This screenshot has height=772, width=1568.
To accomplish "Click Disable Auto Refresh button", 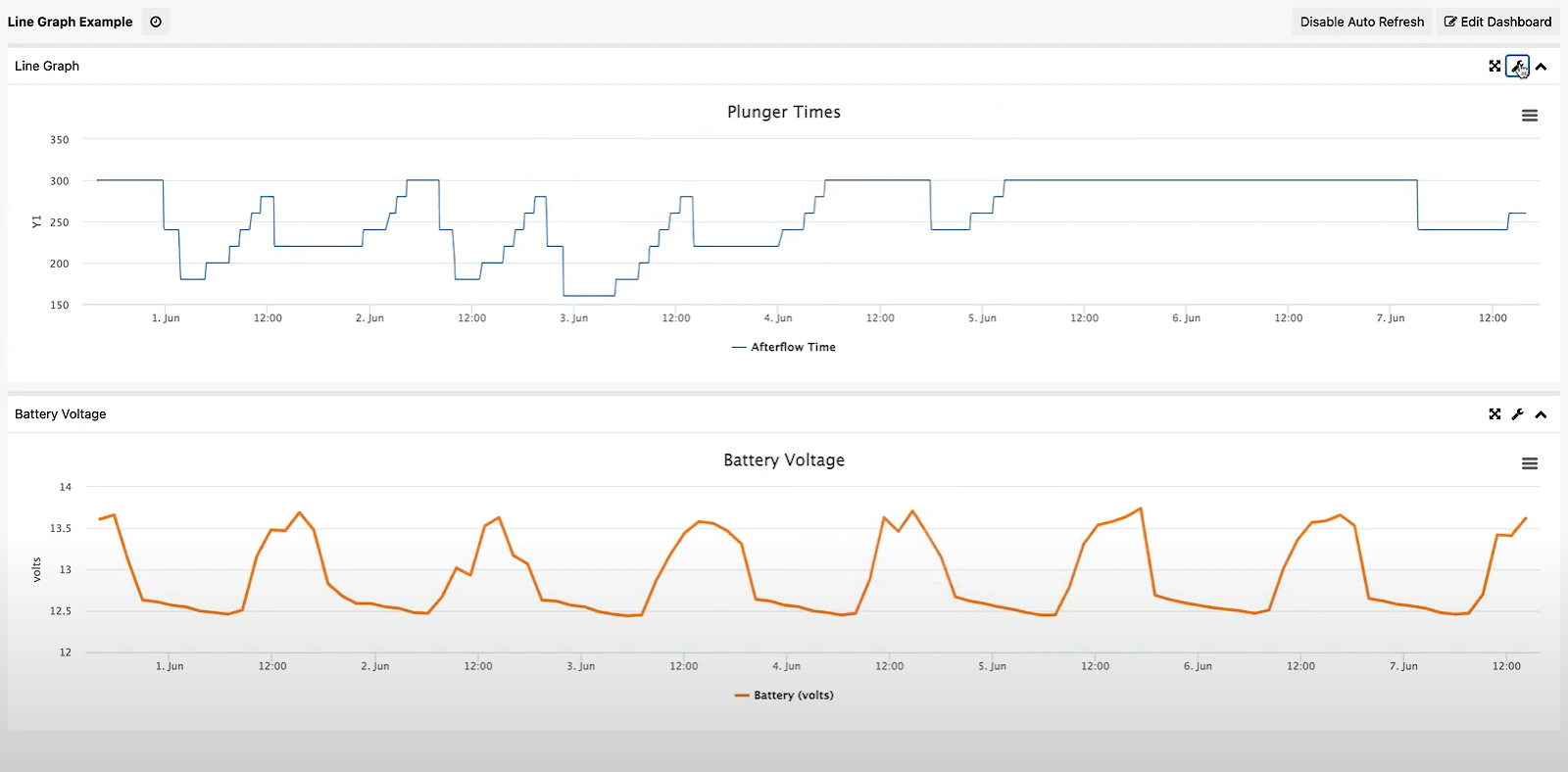I will pyautogui.click(x=1362, y=22).
